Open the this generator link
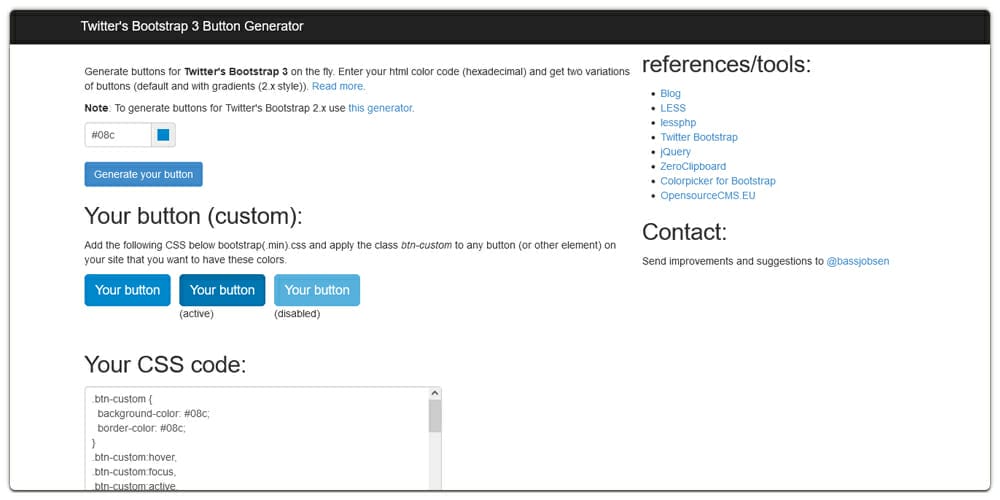This screenshot has height=500, width=1000. pyautogui.click(x=381, y=108)
